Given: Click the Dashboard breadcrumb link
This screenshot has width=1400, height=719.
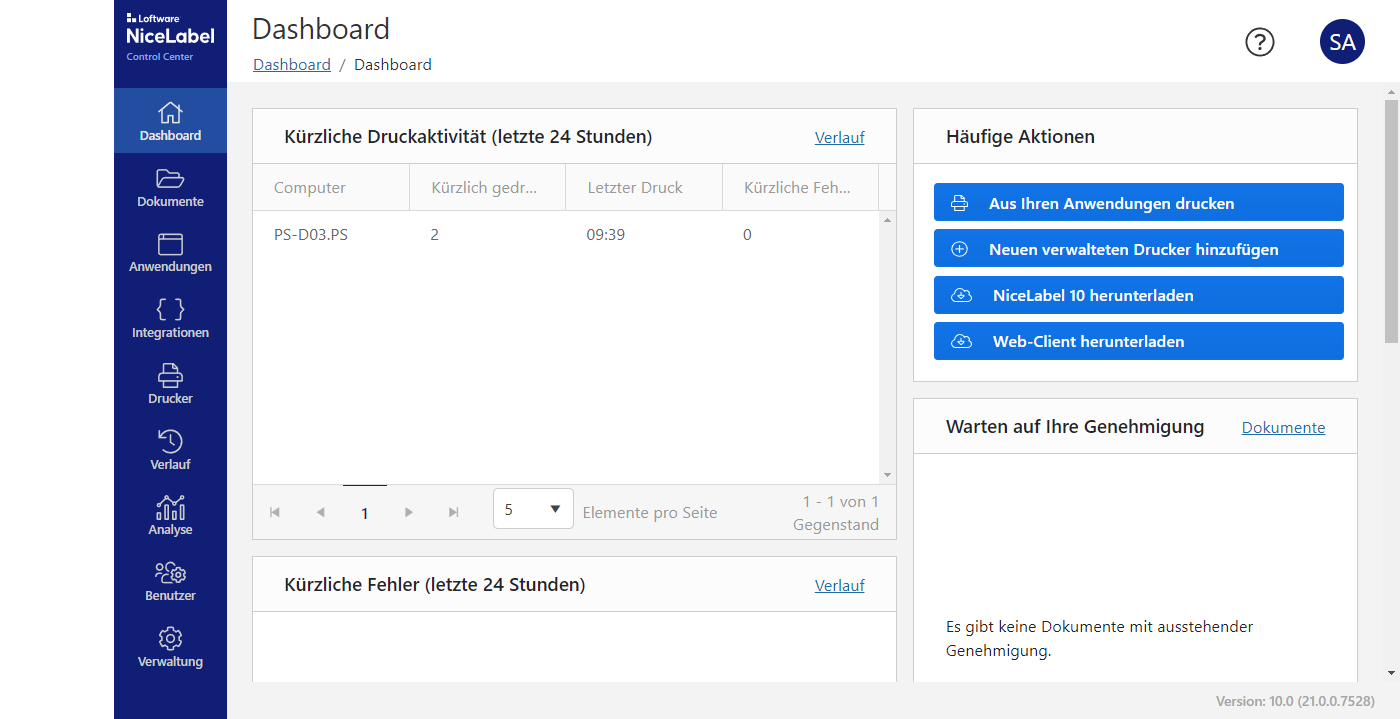Looking at the screenshot, I should [292, 64].
